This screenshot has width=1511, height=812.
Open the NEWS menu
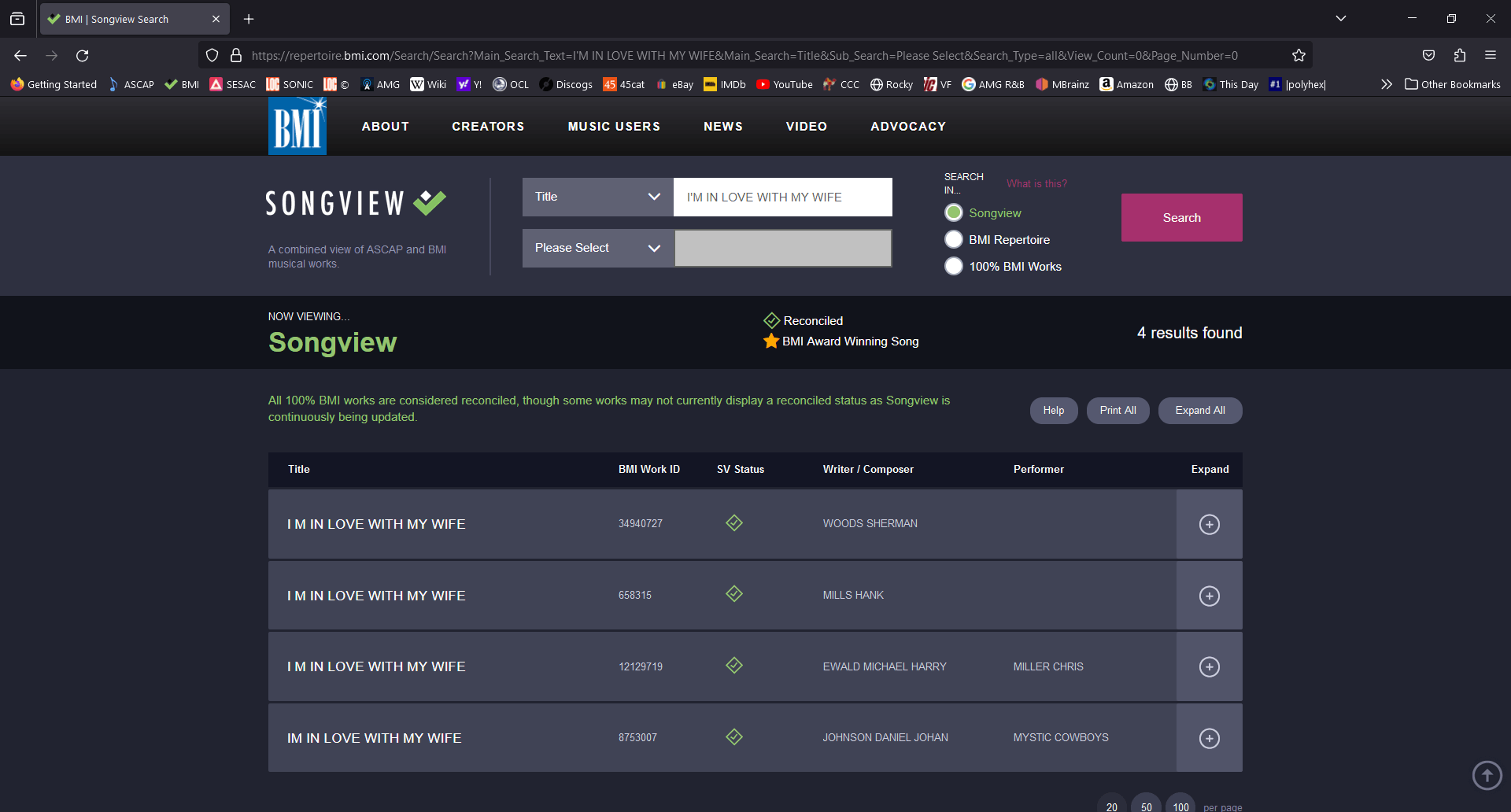pos(723,126)
